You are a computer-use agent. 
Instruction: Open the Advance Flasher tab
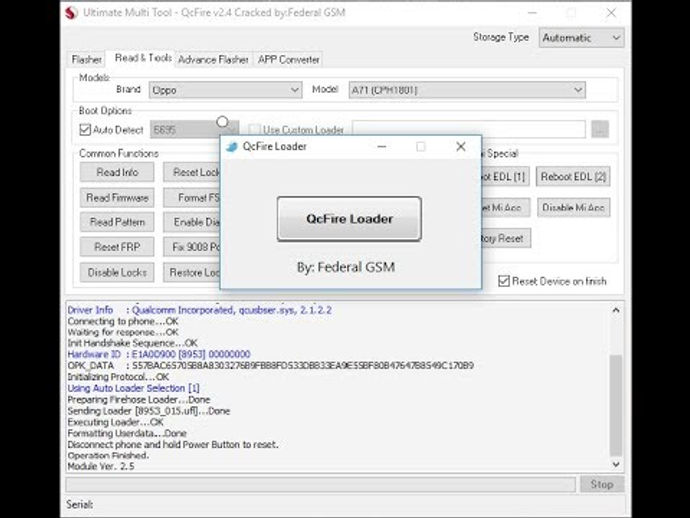coord(213,59)
